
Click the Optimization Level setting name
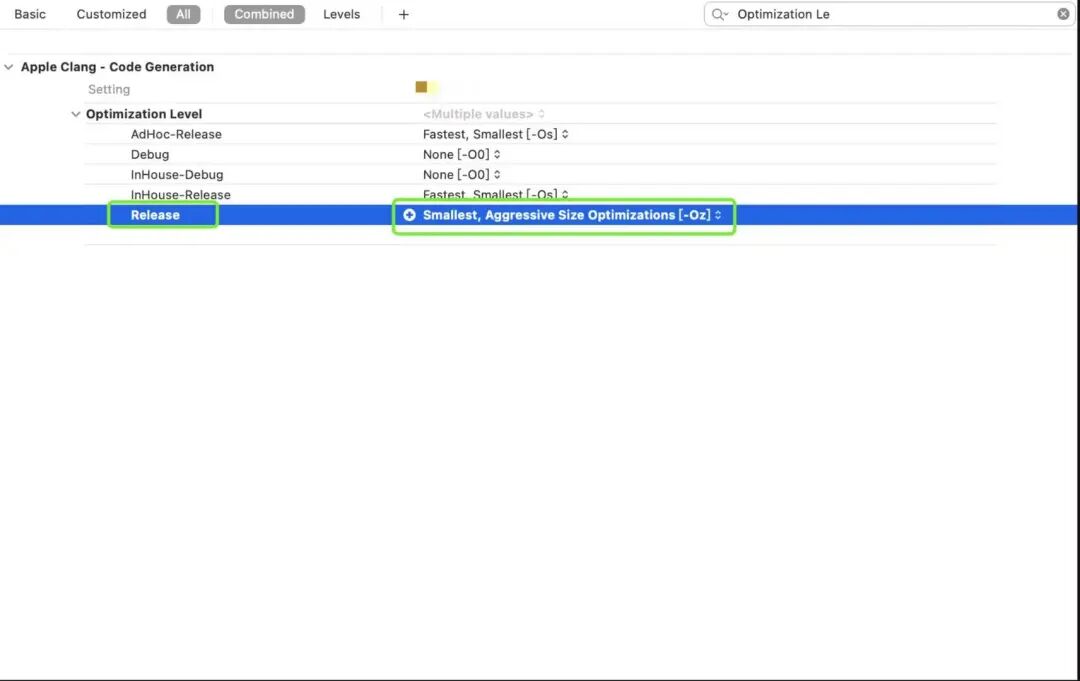pos(144,114)
